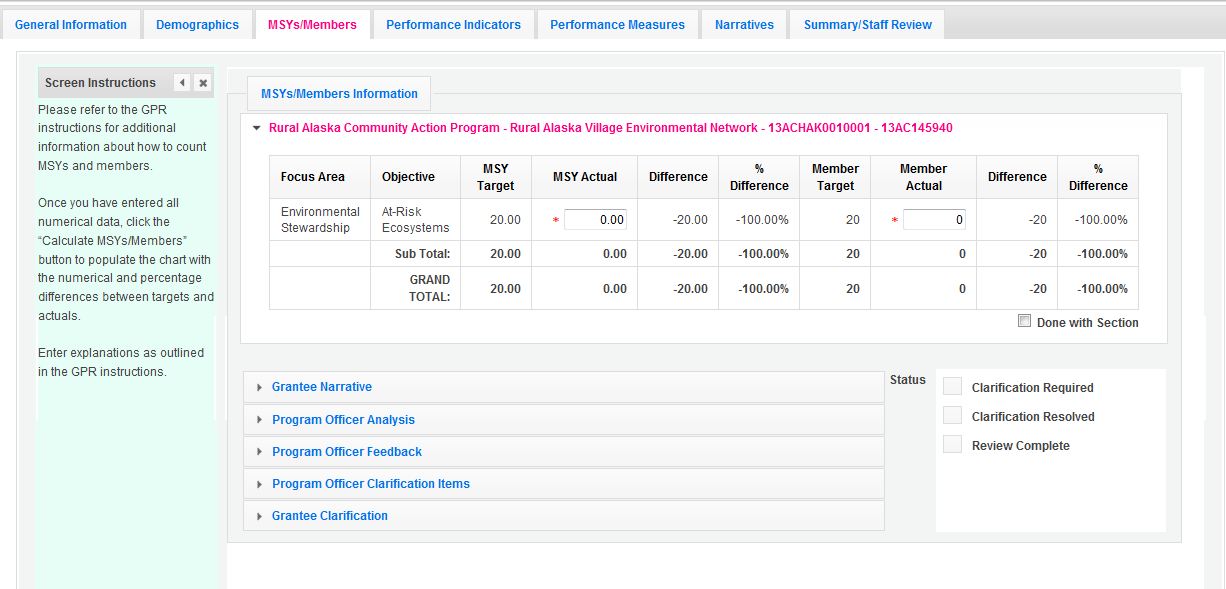Open the Summary/Staff Review tab

(867, 25)
